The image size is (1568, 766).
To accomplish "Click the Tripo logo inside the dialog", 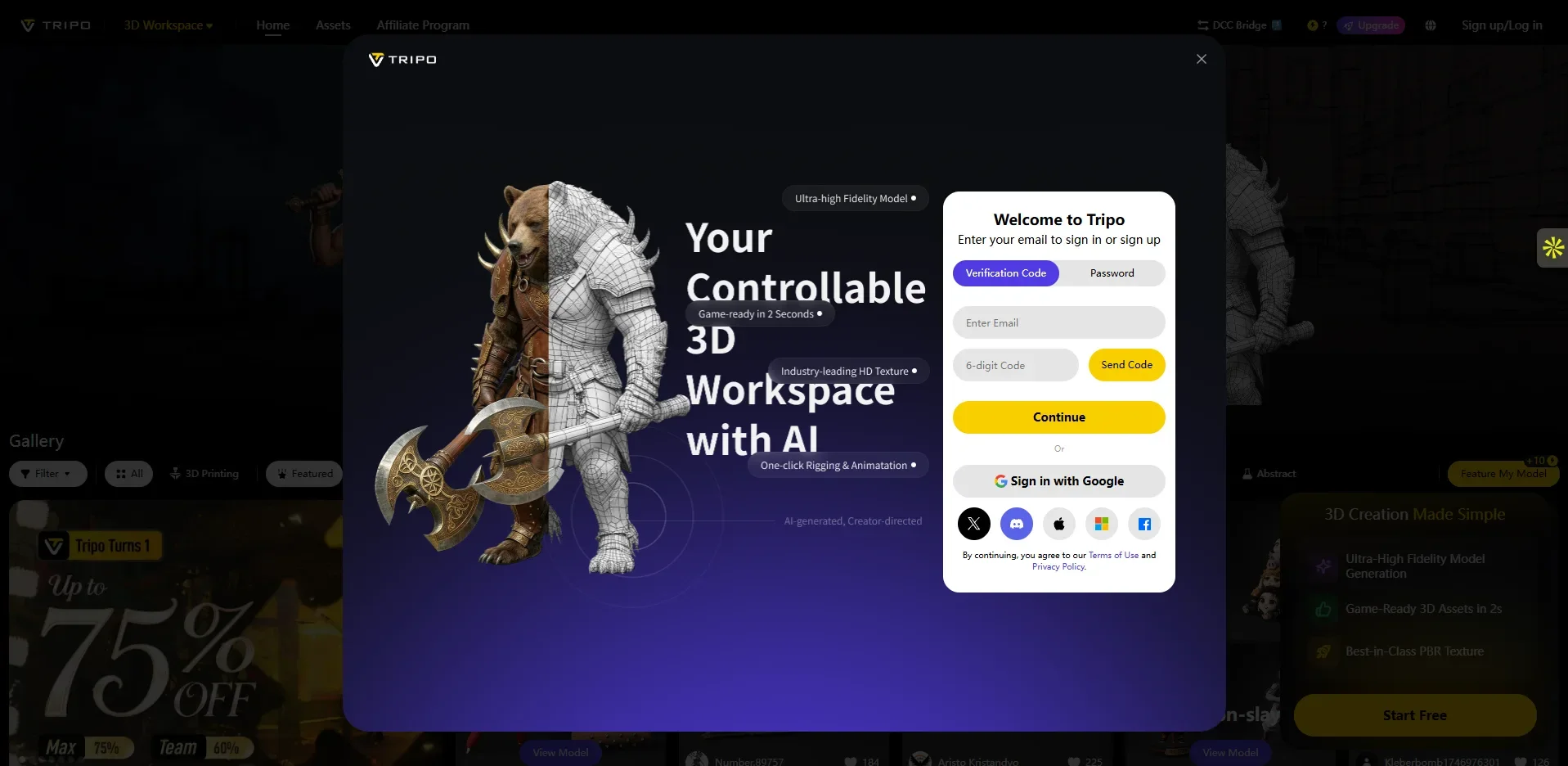I will tap(402, 60).
